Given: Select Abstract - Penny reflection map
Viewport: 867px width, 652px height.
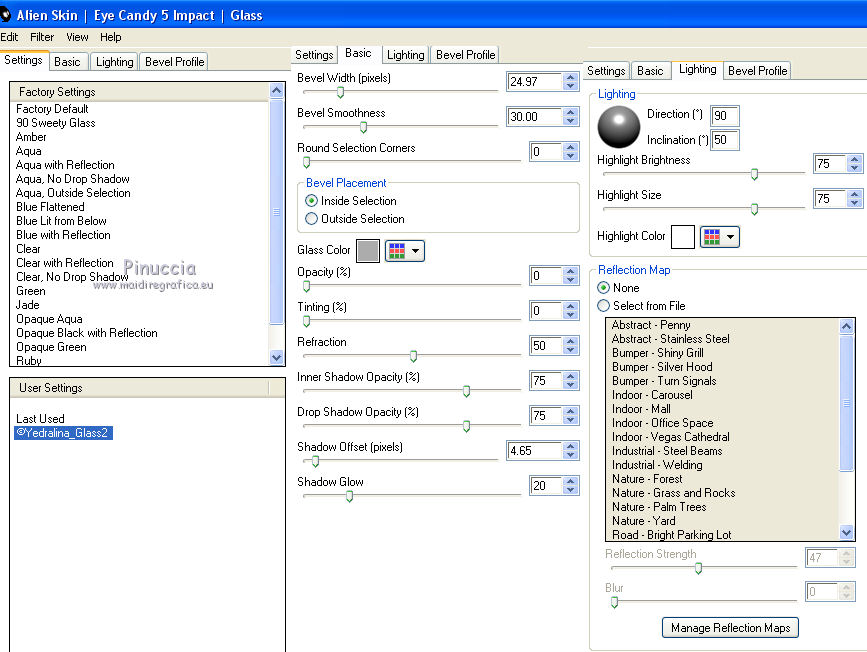Looking at the screenshot, I should 651,325.
